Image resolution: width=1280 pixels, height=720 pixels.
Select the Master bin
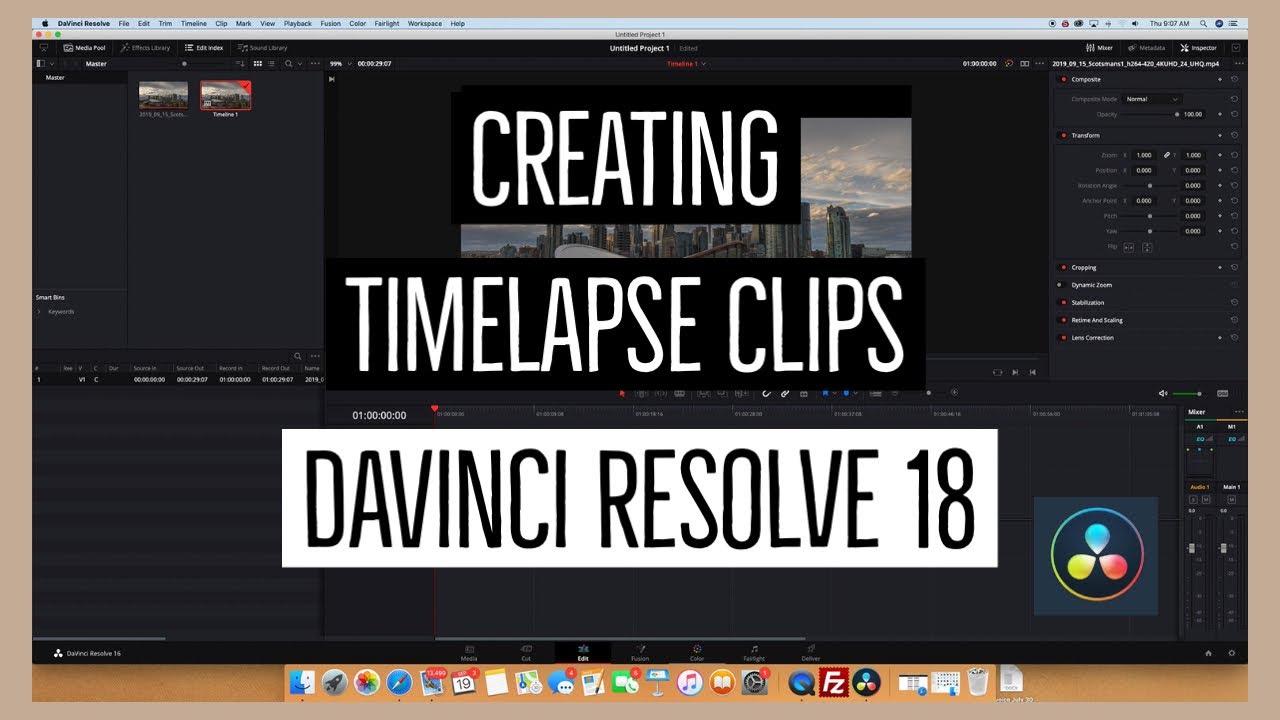pos(55,78)
